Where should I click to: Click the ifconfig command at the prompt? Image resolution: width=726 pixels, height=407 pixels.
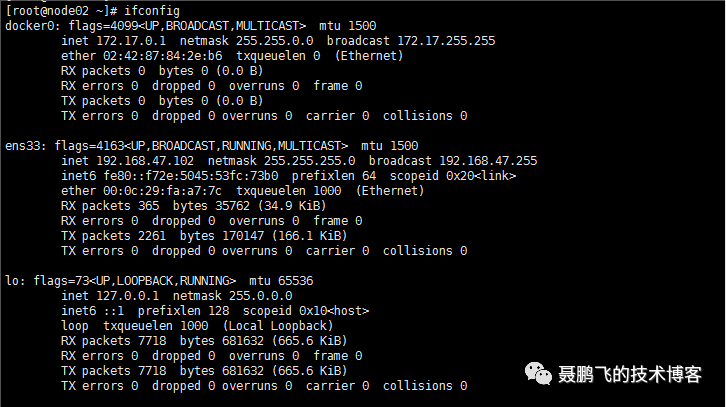click(x=152, y=11)
